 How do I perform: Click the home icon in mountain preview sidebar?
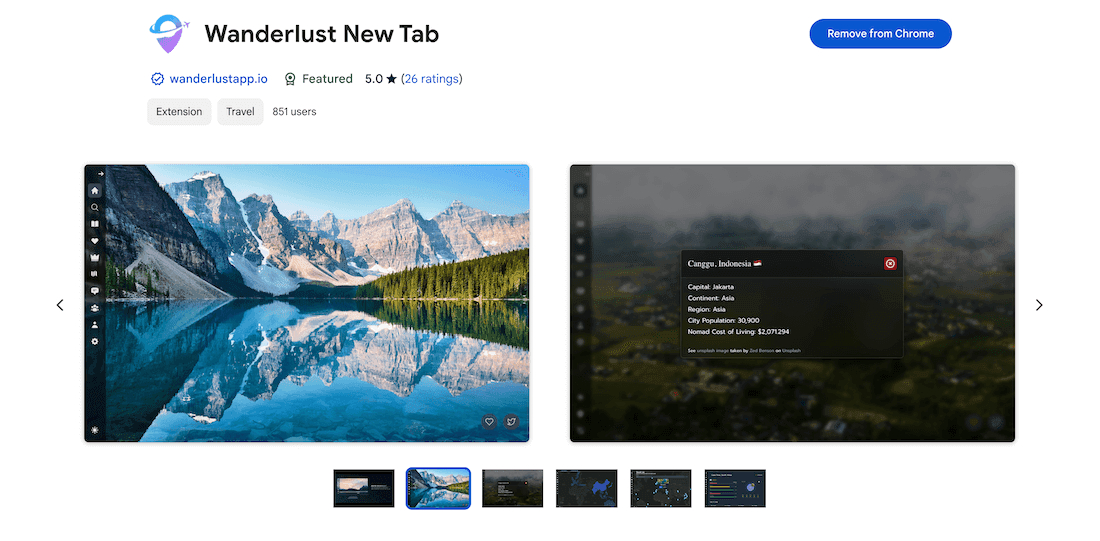tap(95, 190)
